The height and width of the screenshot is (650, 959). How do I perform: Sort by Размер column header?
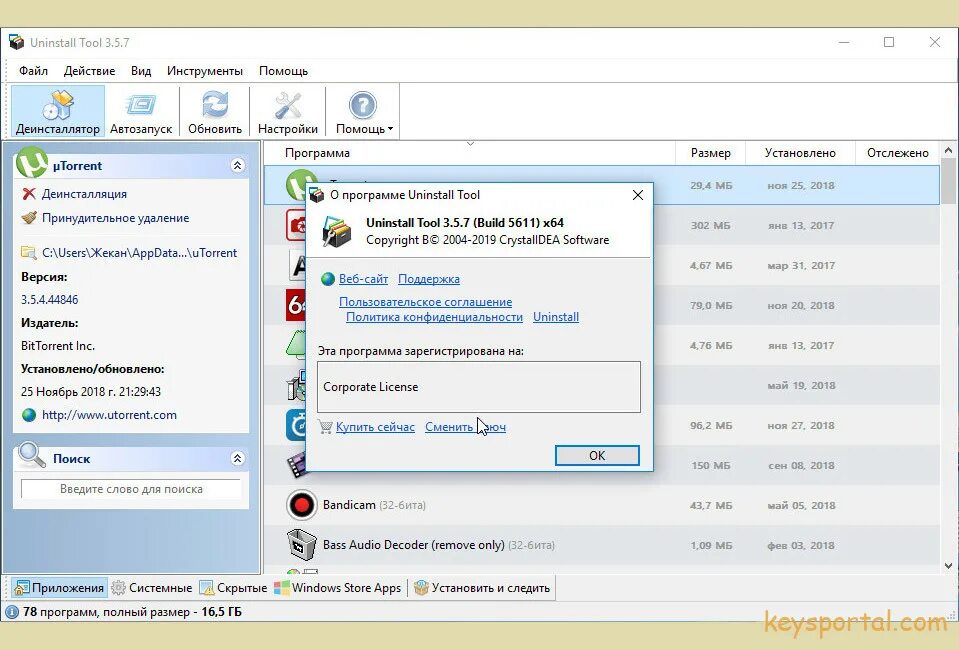click(x=710, y=153)
